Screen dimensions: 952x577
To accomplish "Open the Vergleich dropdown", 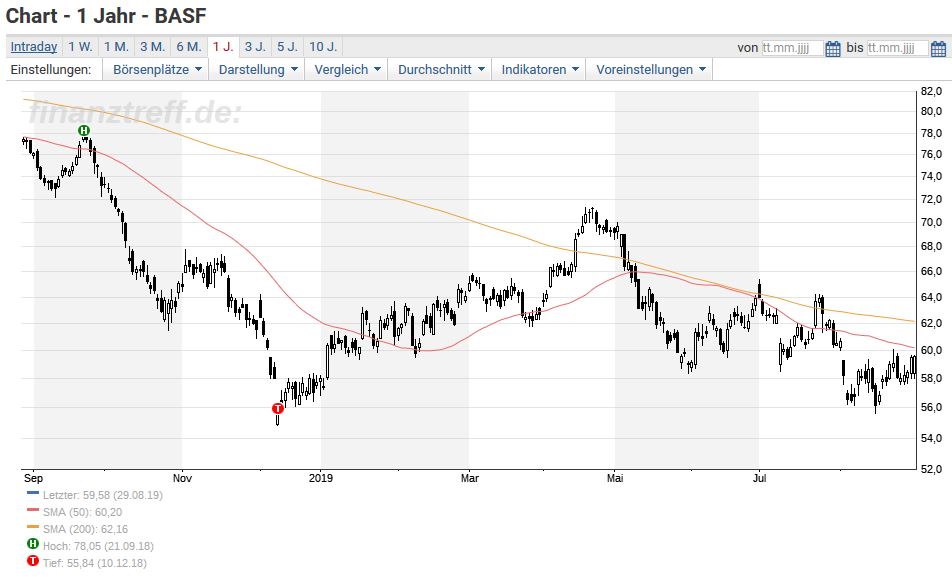I will click(347, 69).
